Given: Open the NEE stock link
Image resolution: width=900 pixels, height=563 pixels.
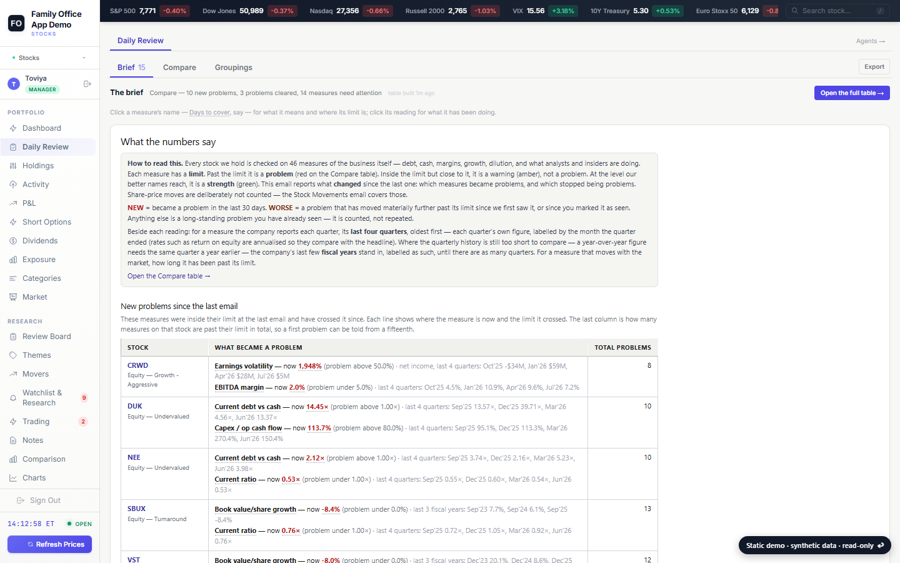Looking at the screenshot, I should 134,457.
